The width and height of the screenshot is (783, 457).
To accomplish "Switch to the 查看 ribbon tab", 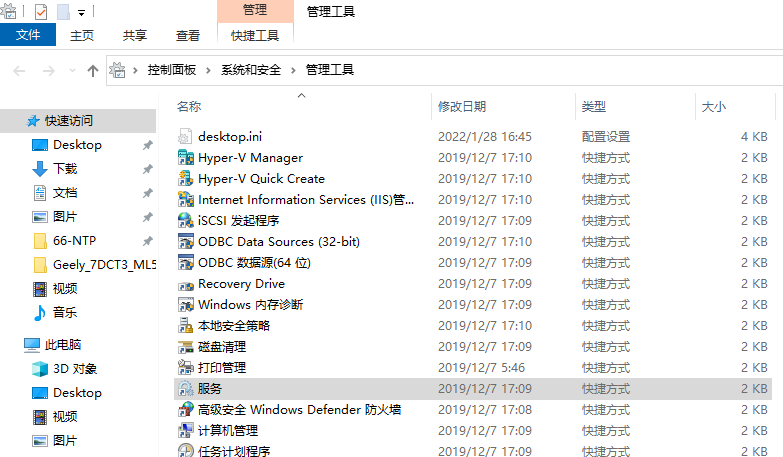I will click(x=188, y=35).
